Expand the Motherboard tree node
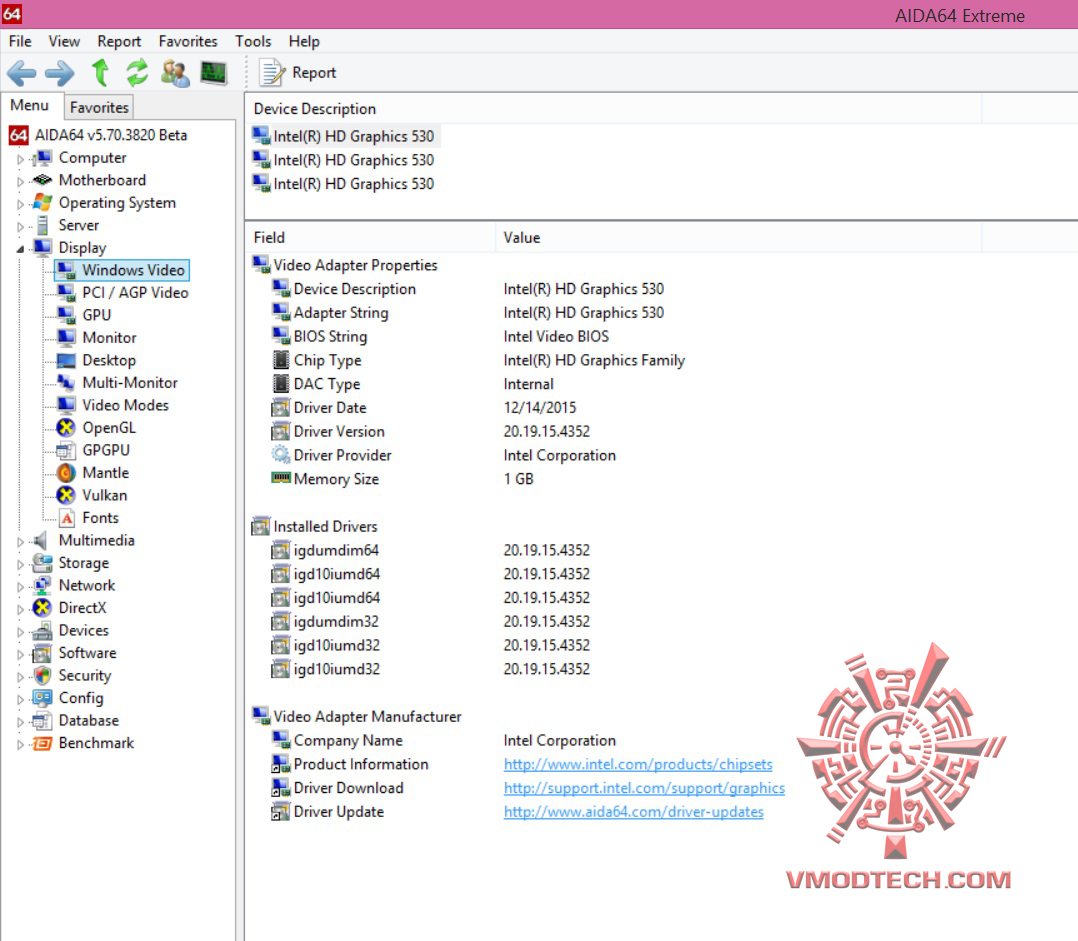The image size is (1078, 941). click(20, 181)
